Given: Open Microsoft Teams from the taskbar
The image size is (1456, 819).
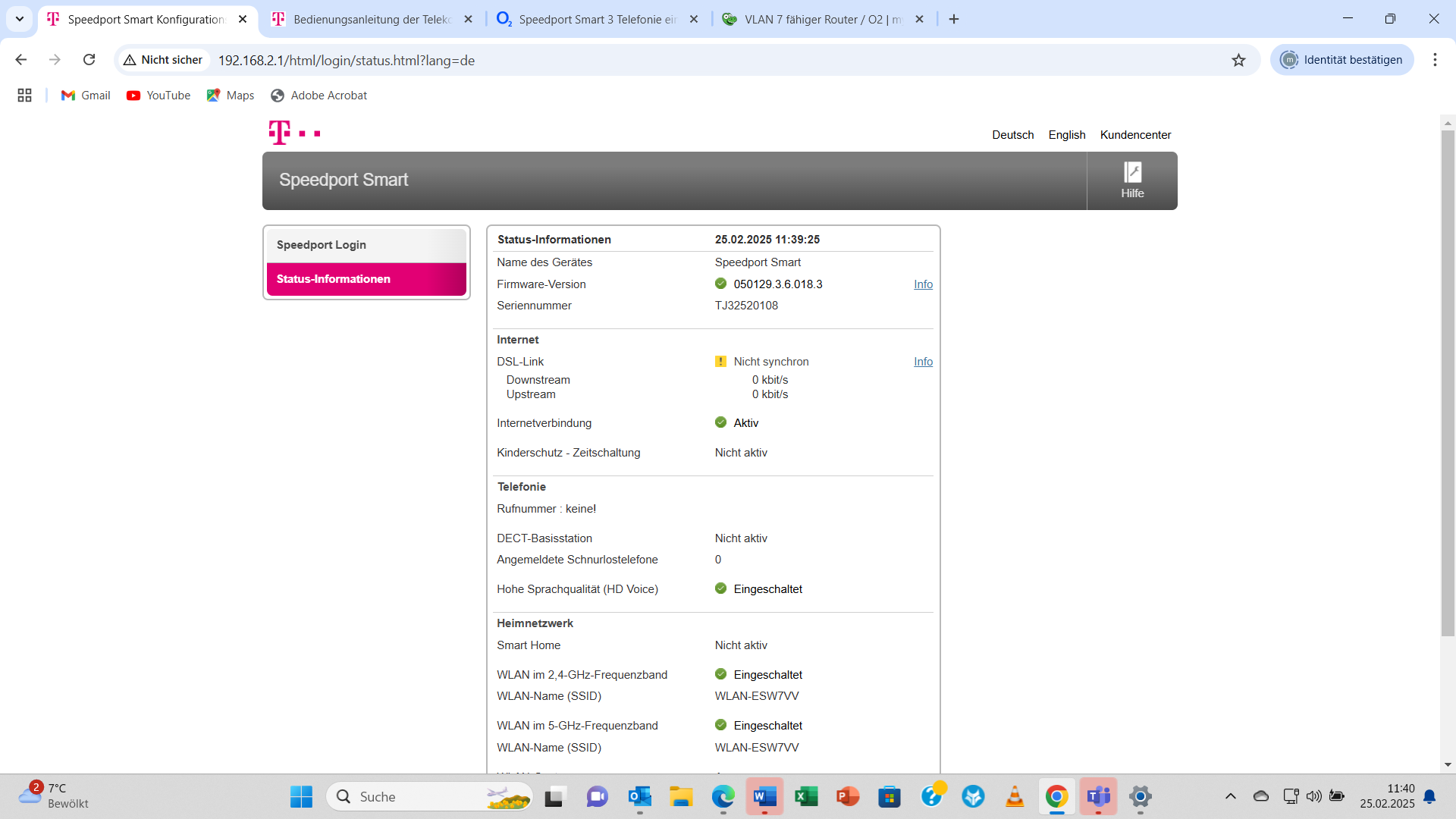Looking at the screenshot, I should tap(1098, 796).
